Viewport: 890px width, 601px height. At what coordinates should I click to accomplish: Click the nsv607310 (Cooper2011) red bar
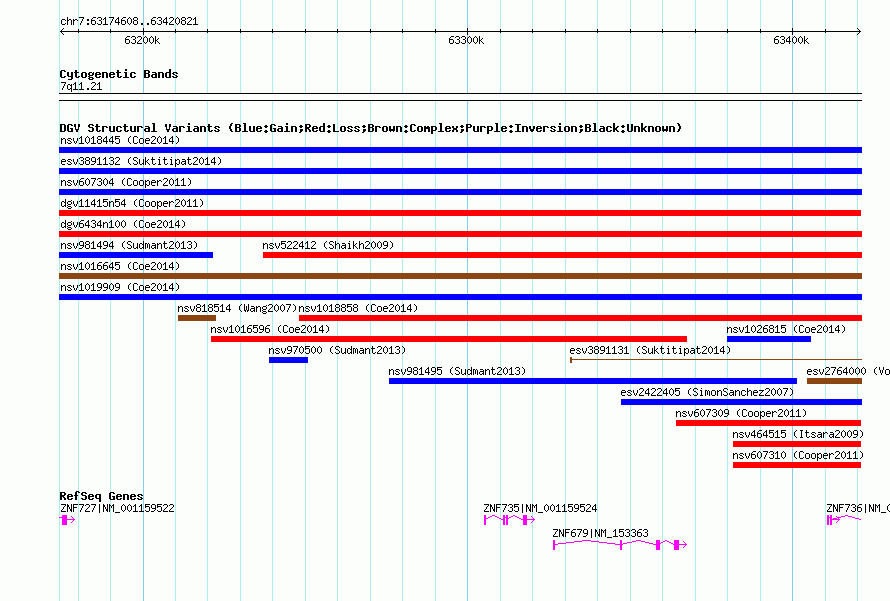pos(797,465)
